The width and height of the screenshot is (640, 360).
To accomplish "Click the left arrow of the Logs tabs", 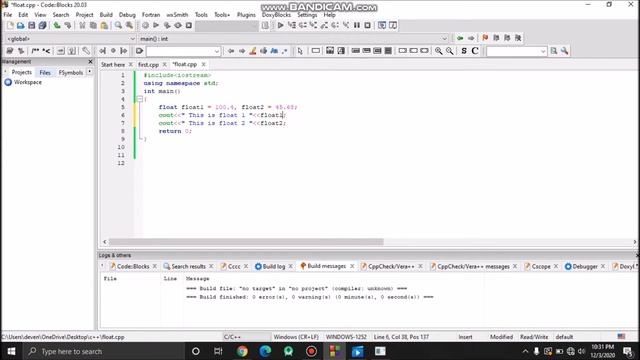I will click(x=102, y=266).
